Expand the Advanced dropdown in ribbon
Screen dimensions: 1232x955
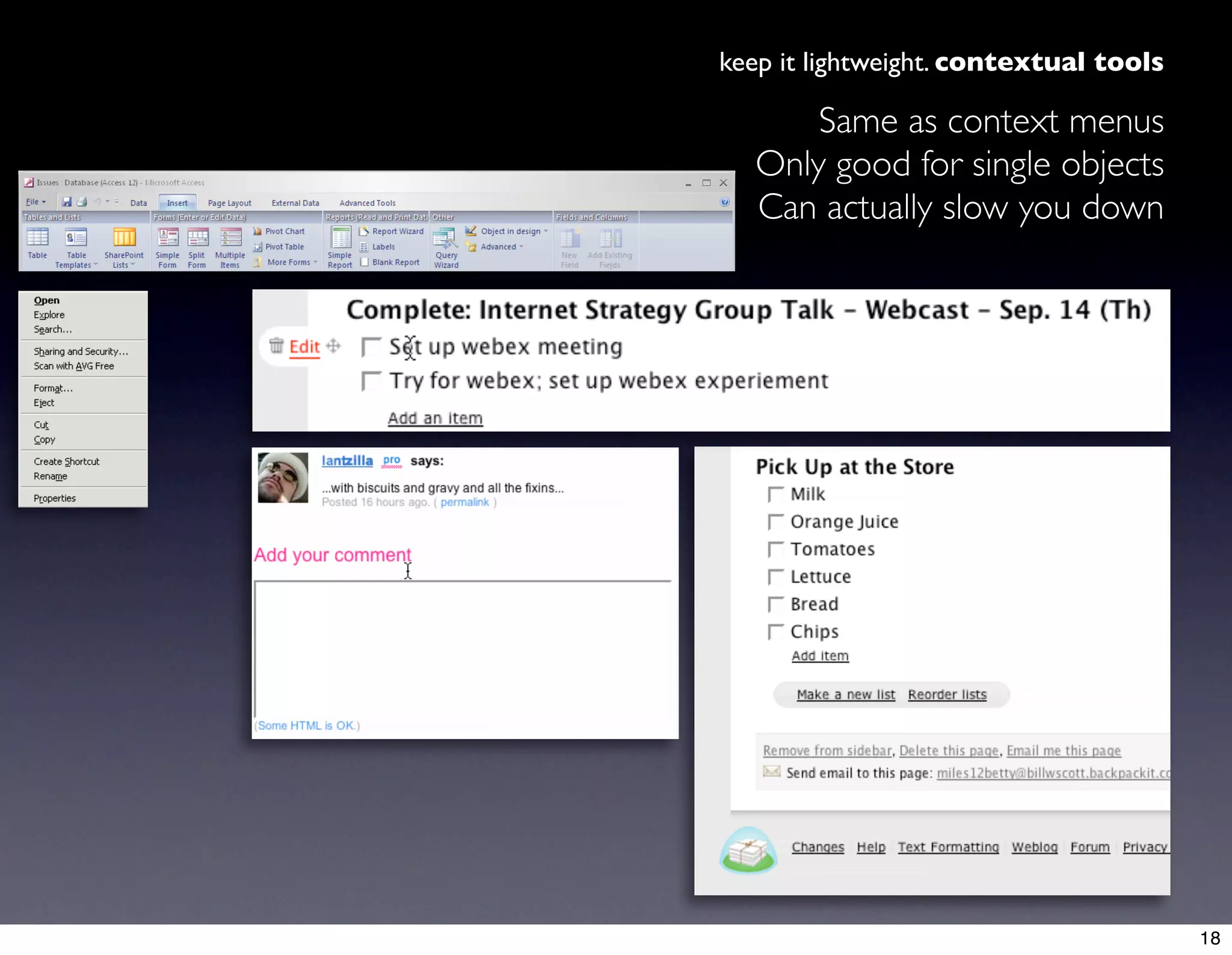(494, 247)
